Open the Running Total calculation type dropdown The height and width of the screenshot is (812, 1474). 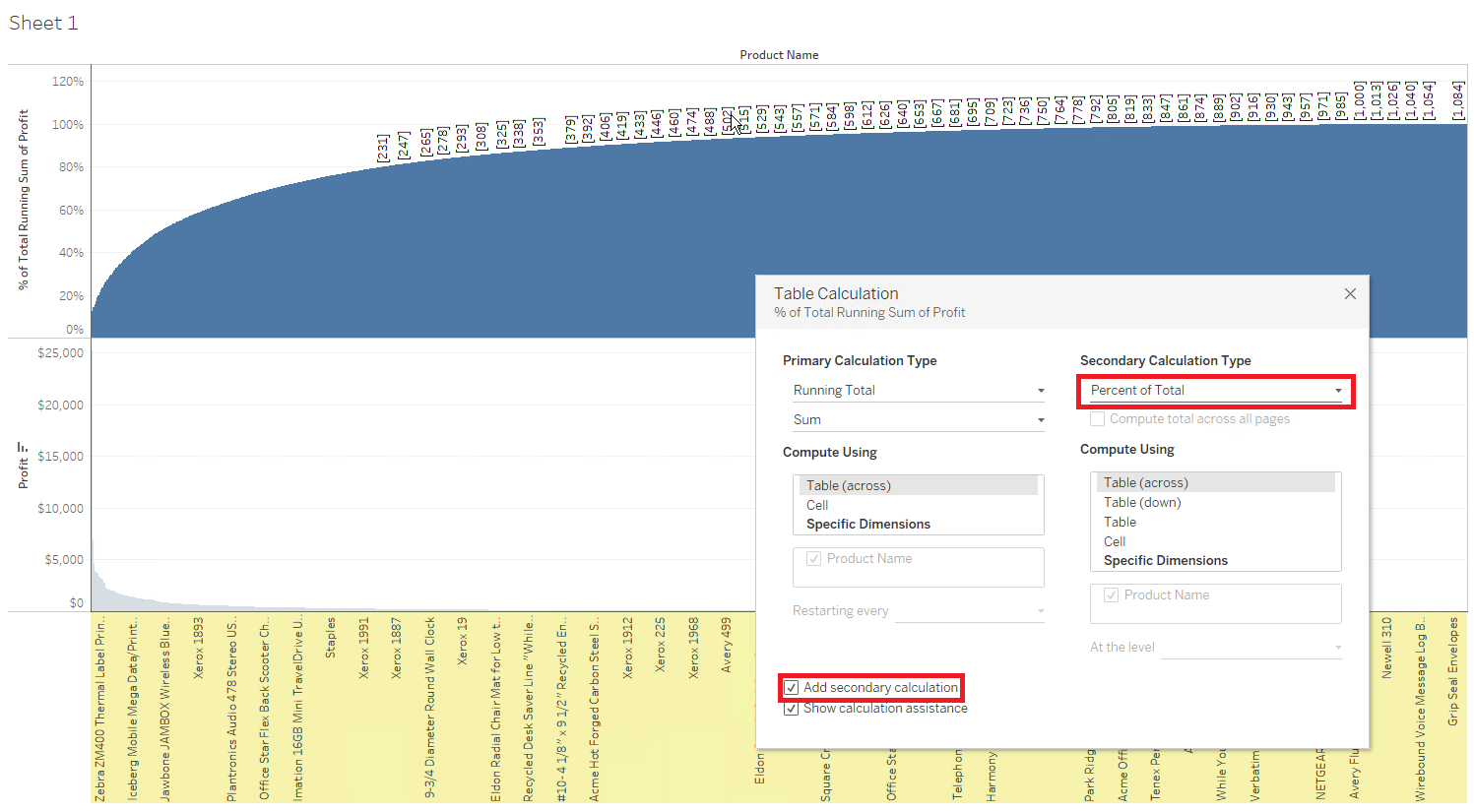(918, 391)
